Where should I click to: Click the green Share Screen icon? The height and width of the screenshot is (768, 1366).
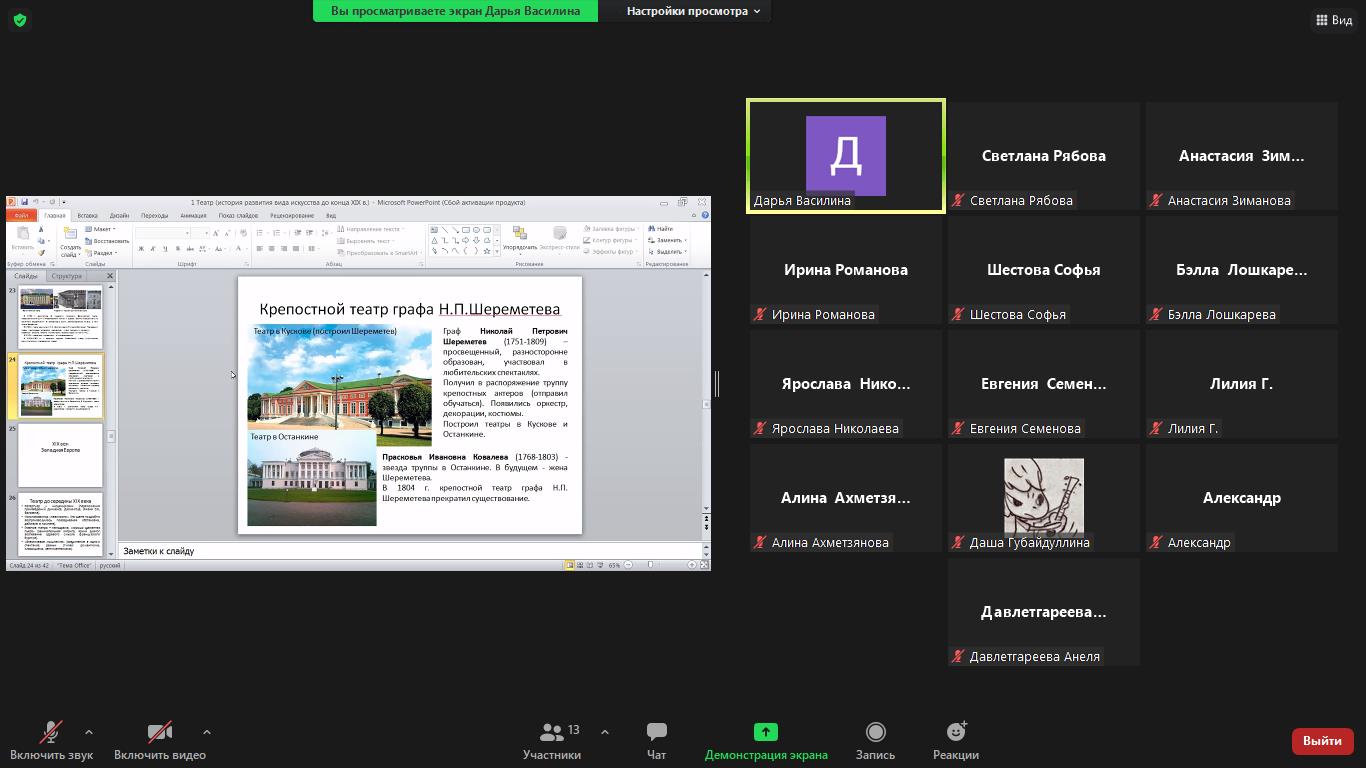pyautogui.click(x=765, y=733)
